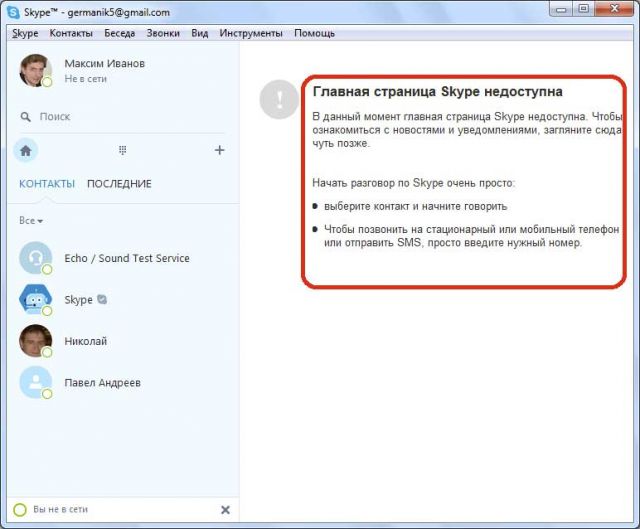
Task: Open the Инструменты menu
Action: [x=251, y=33]
